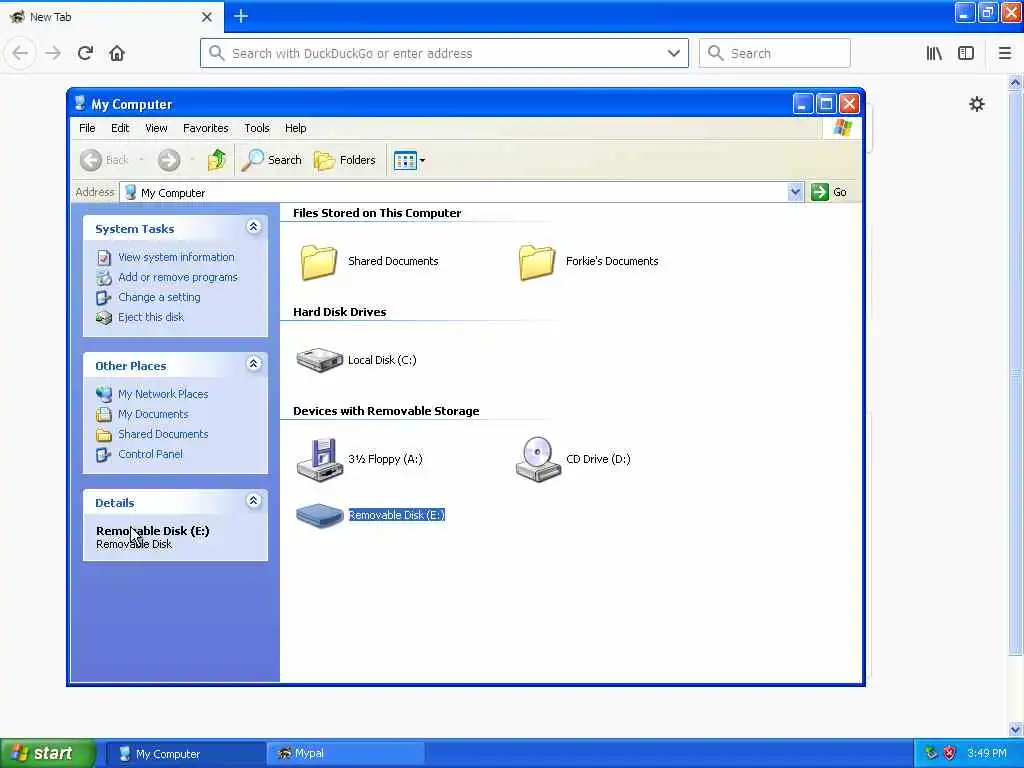The width and height of the screenshot is (1024, 768).
Task: Click the browser reload icon
Action: pyautogui.click(x=85, y=53)
